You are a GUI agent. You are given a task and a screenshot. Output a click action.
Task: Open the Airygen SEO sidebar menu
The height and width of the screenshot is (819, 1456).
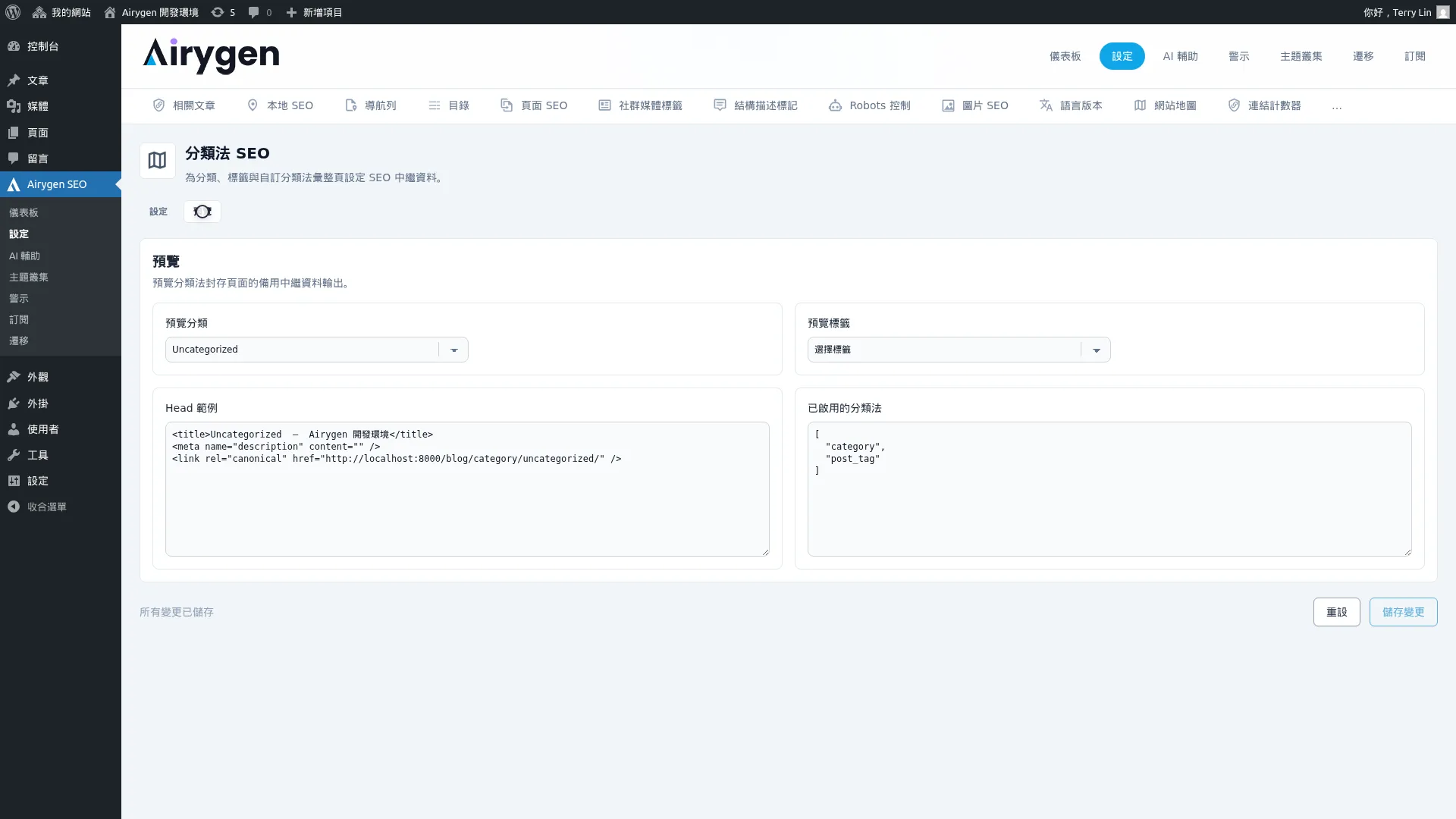(x=61, y=184)
